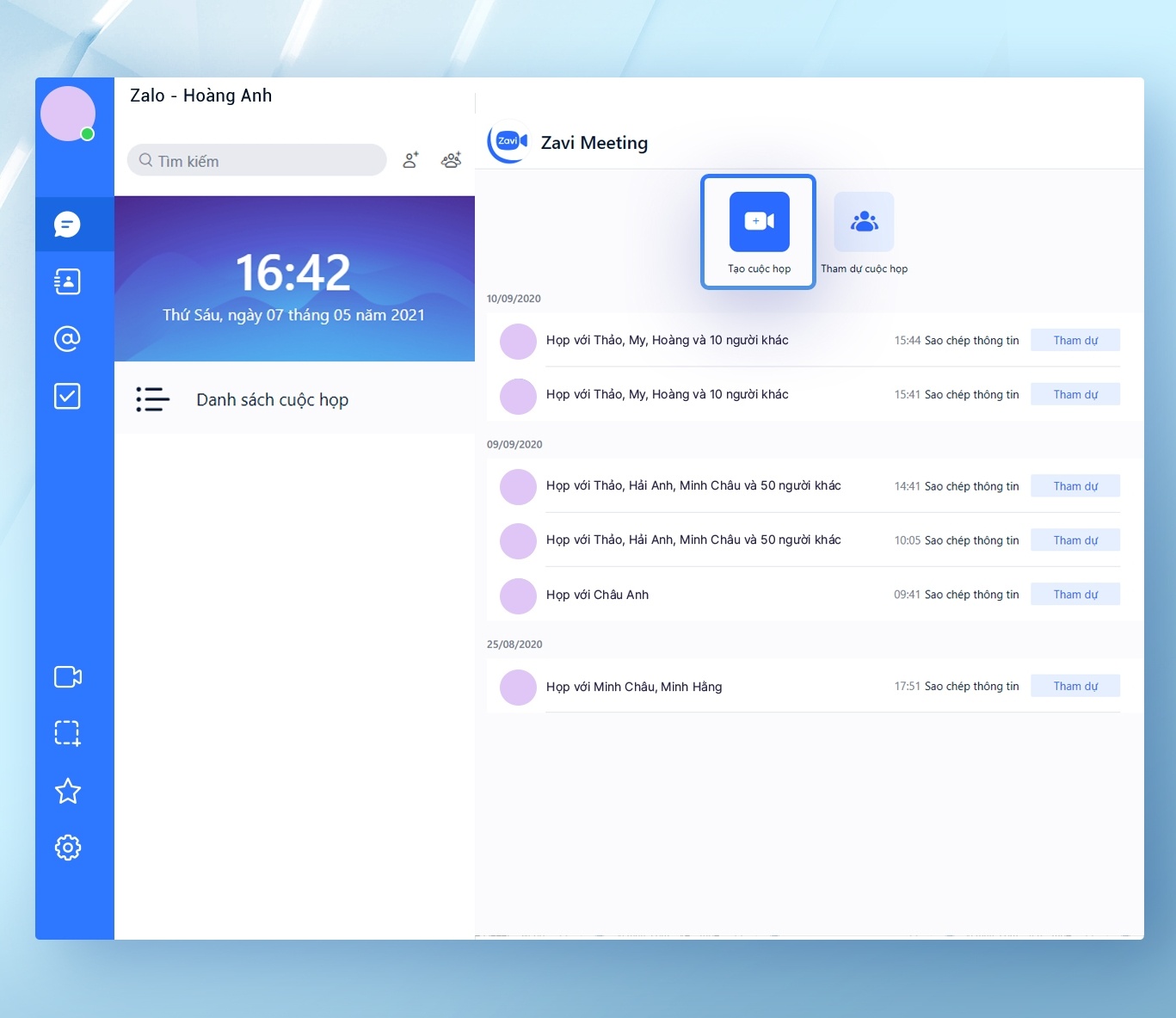Open the chat messages sidebar icon

67,225
